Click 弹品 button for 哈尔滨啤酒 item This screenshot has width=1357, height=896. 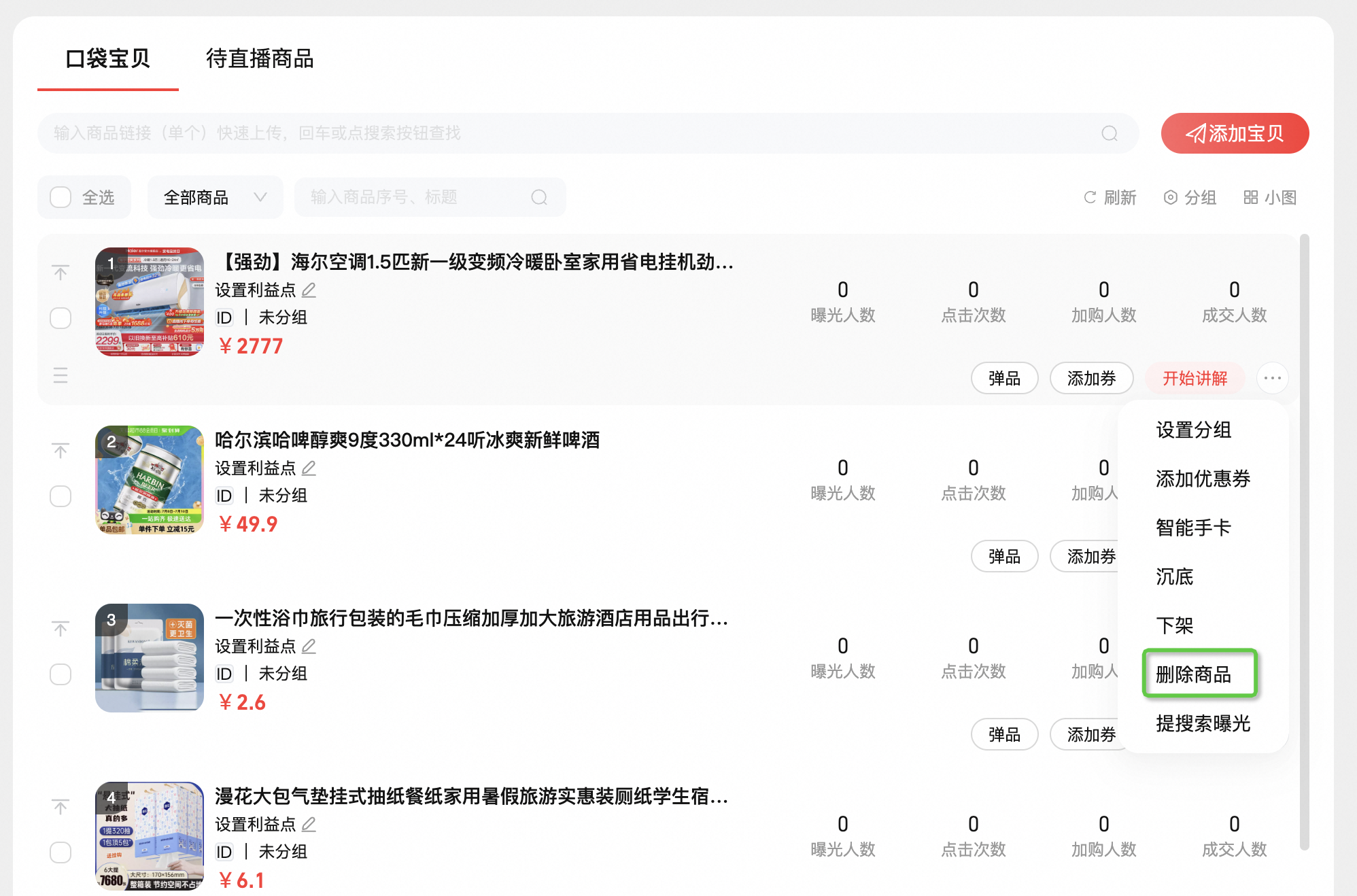pos(1004,556)
